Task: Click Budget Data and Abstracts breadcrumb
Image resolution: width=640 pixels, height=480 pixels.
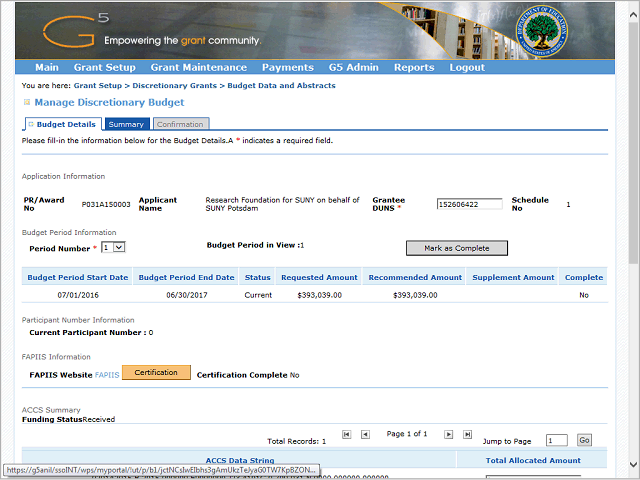Action: pos(281,86)
